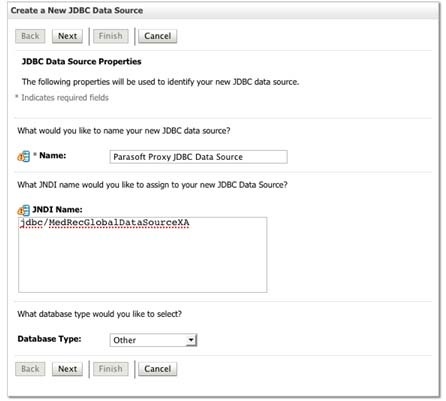Click the bottom Next button

67,369
